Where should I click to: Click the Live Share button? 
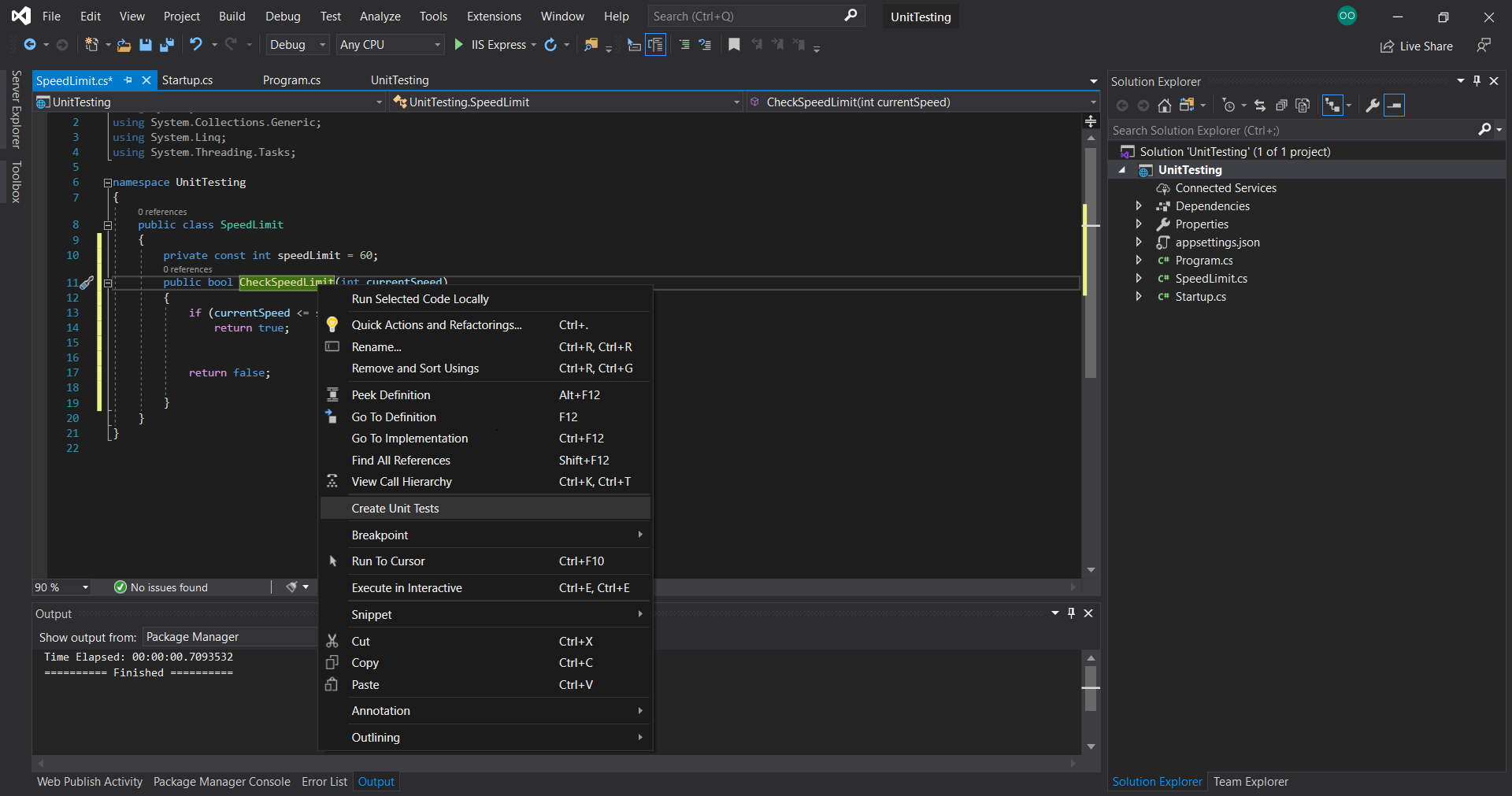pyautogui.click(x=1416, y=46)
